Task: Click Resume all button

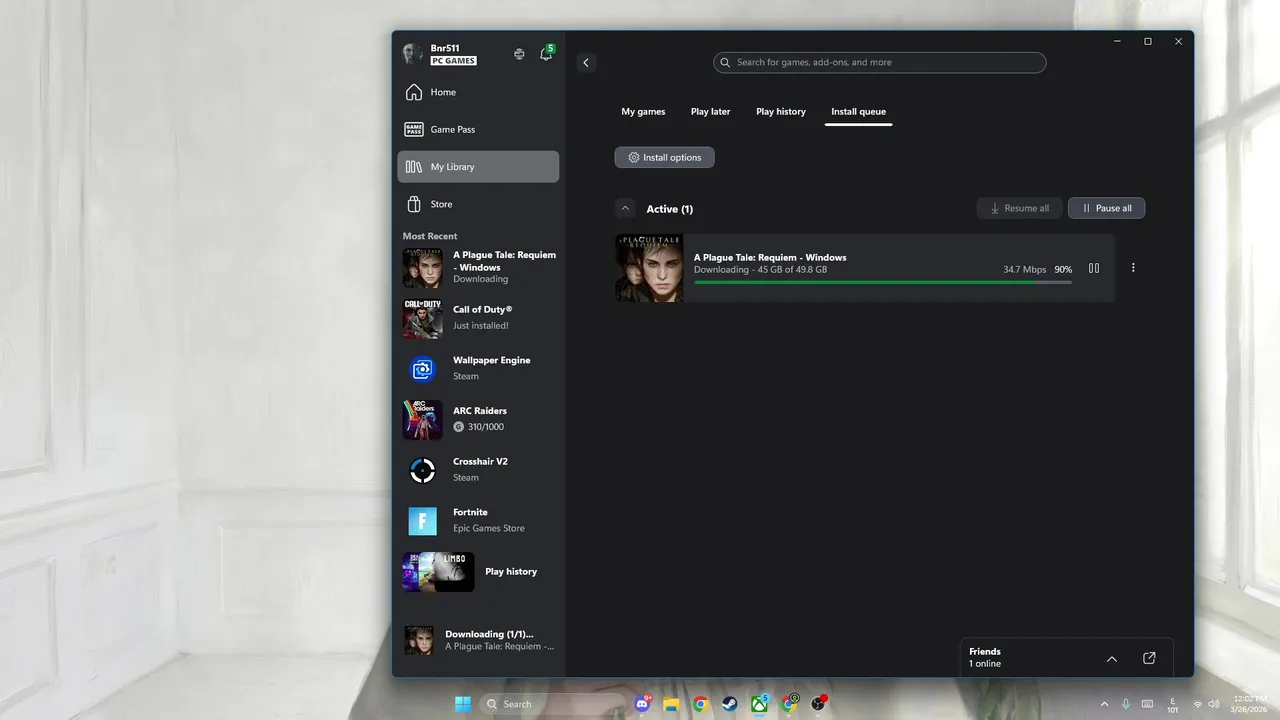Action: [x=1019, y=208]
